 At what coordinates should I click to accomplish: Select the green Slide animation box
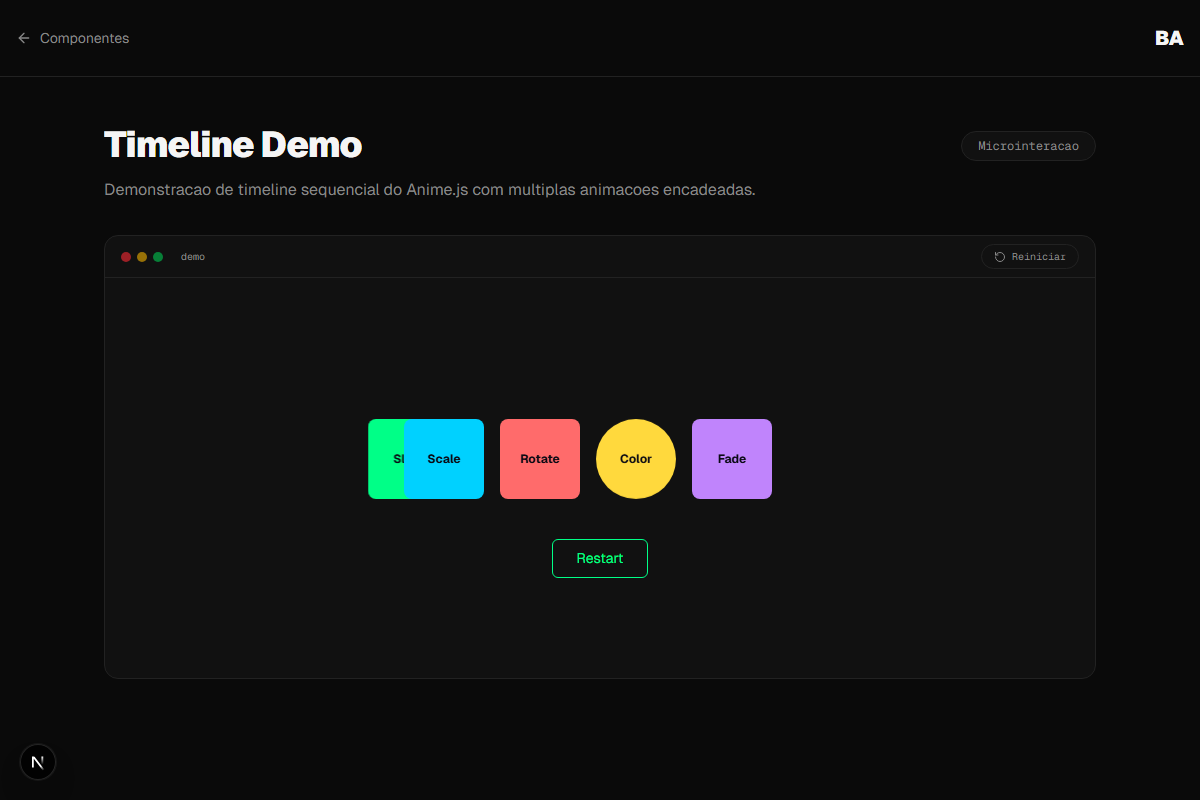(388, 459)
